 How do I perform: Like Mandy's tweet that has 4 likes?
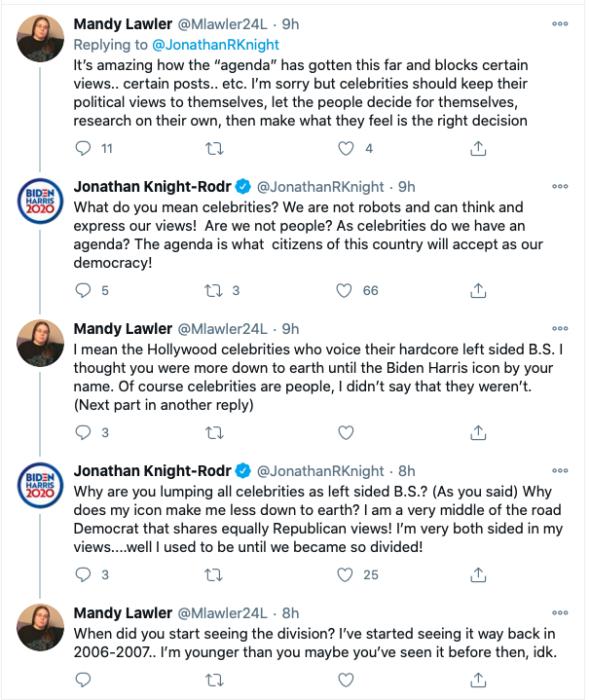[x=346, y=148]
